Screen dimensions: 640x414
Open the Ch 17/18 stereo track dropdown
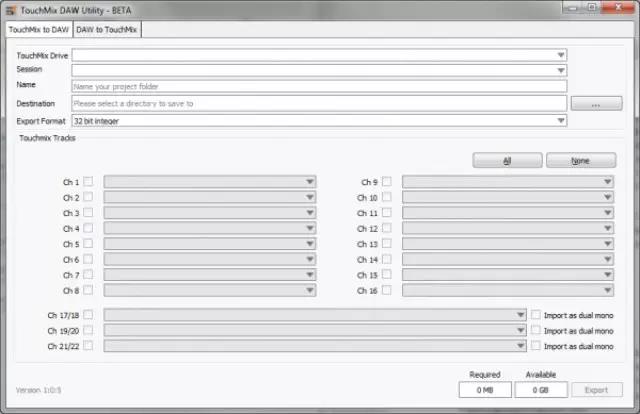coord(315,315)
